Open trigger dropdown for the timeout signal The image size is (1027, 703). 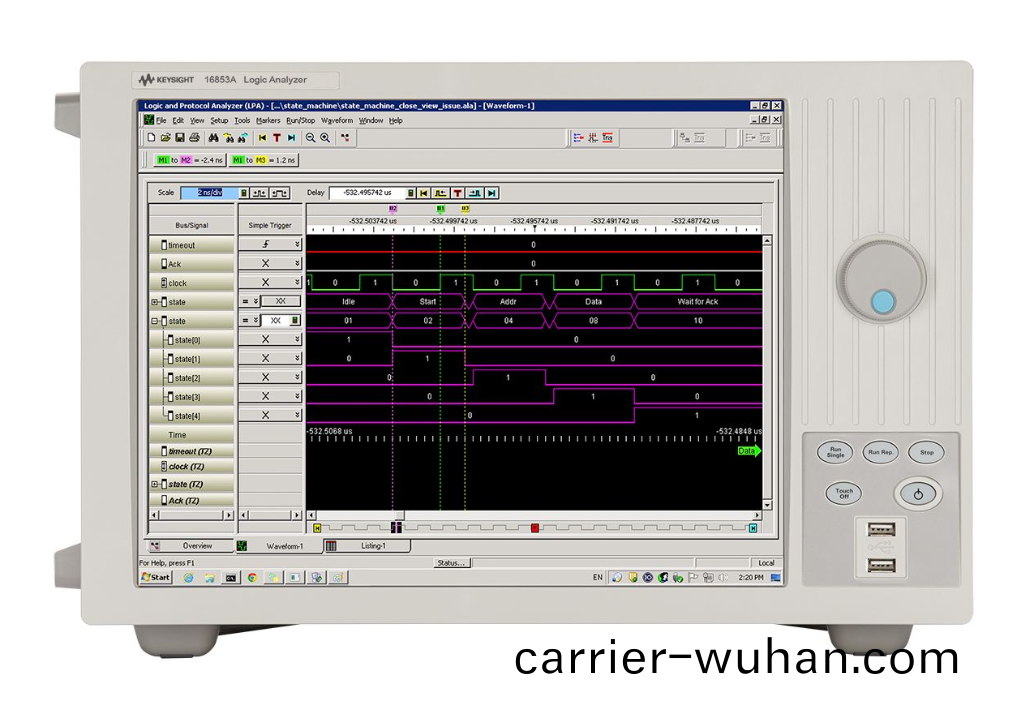(x=296, y=245)
